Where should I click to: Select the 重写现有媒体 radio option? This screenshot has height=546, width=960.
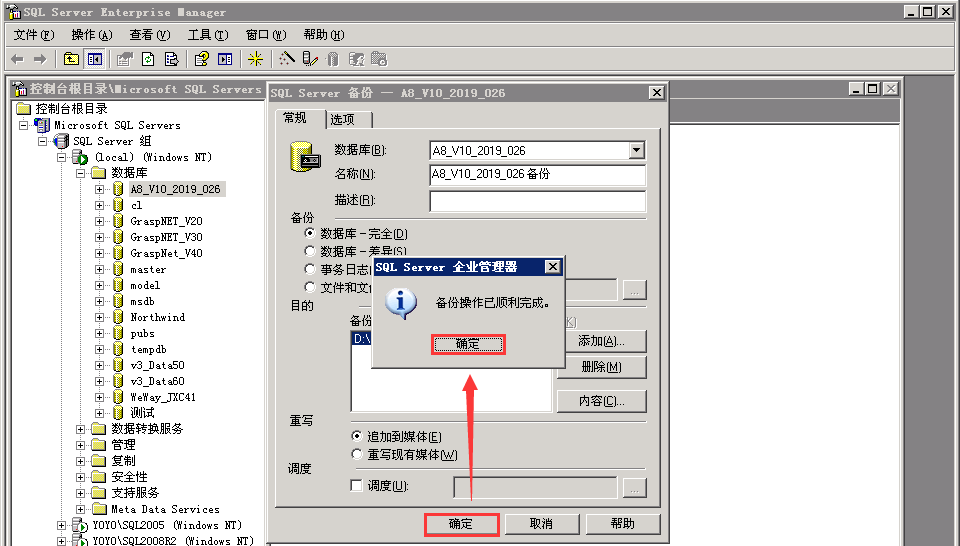pyautogui.click(x=357, y=454)
